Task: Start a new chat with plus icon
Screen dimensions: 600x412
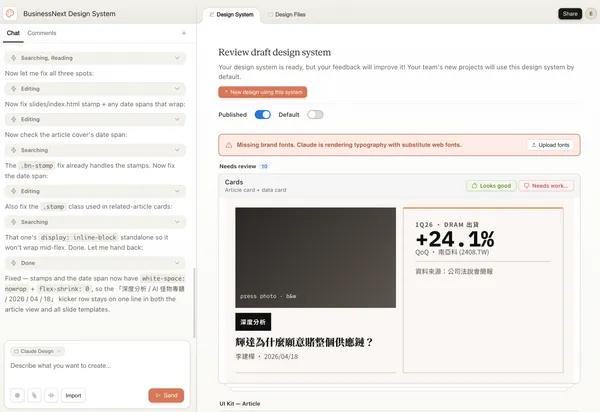Action: (184, 33)
